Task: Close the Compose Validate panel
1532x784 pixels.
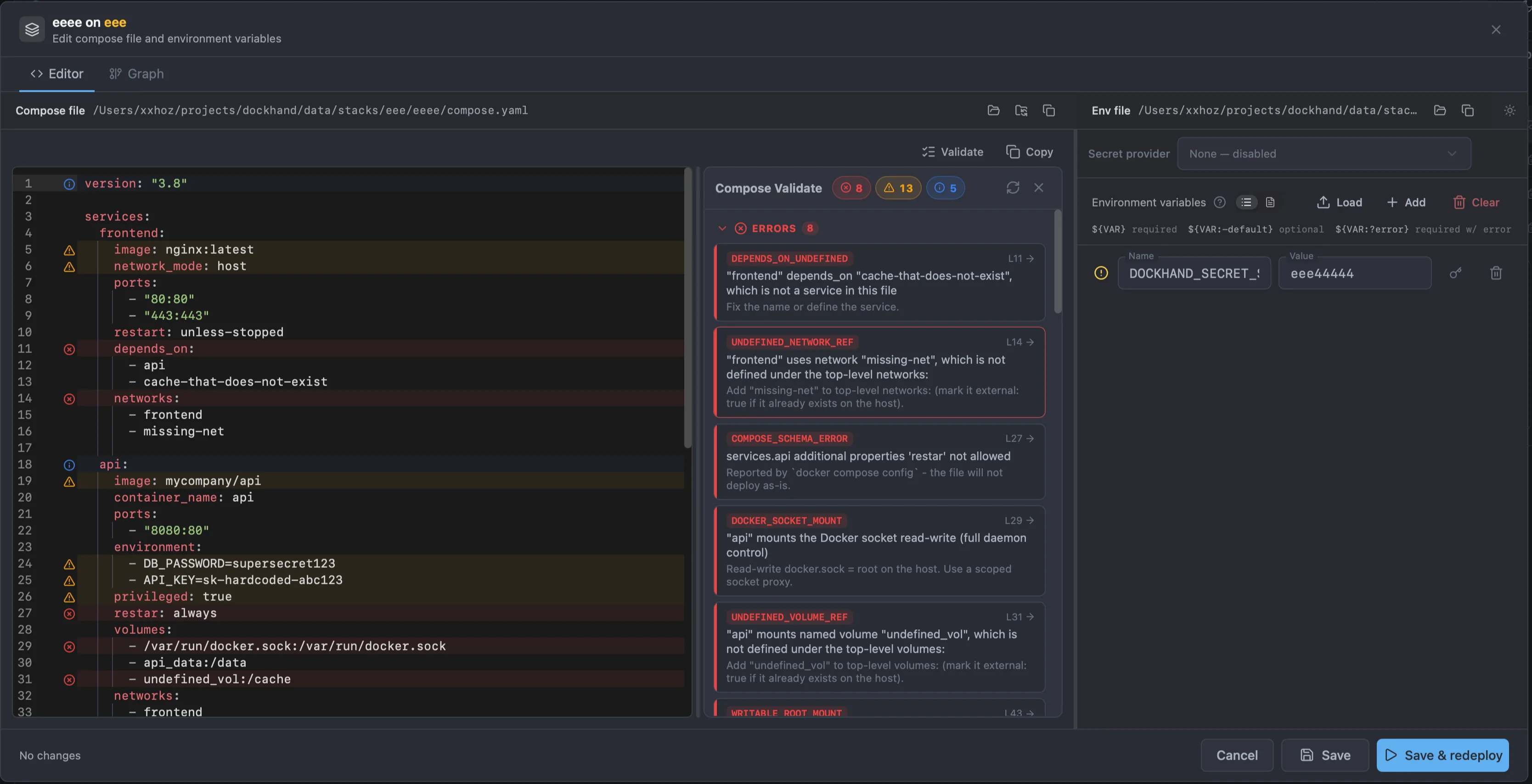Action: tap(1039, 188)
